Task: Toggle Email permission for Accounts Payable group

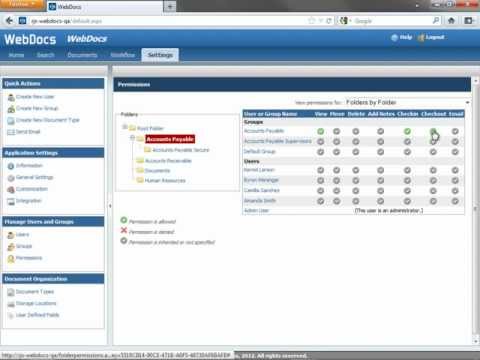Action: [x=455, y=131]
